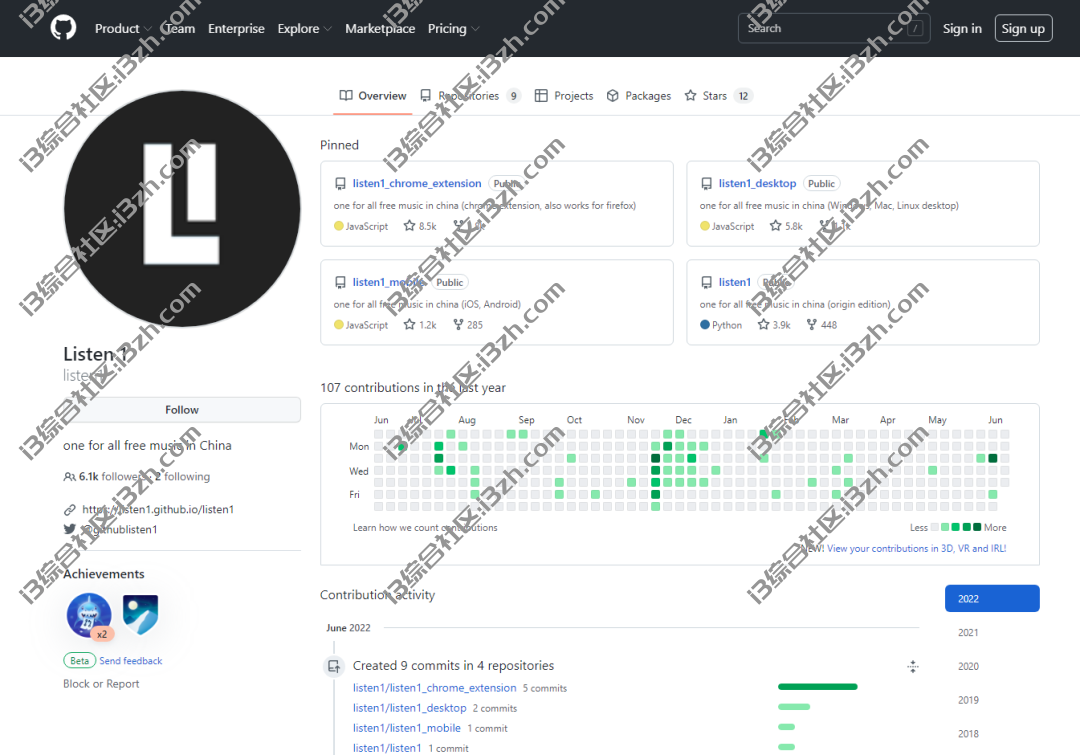Click the repo icon beside listen1_chrome_extension

pos(340,184)
